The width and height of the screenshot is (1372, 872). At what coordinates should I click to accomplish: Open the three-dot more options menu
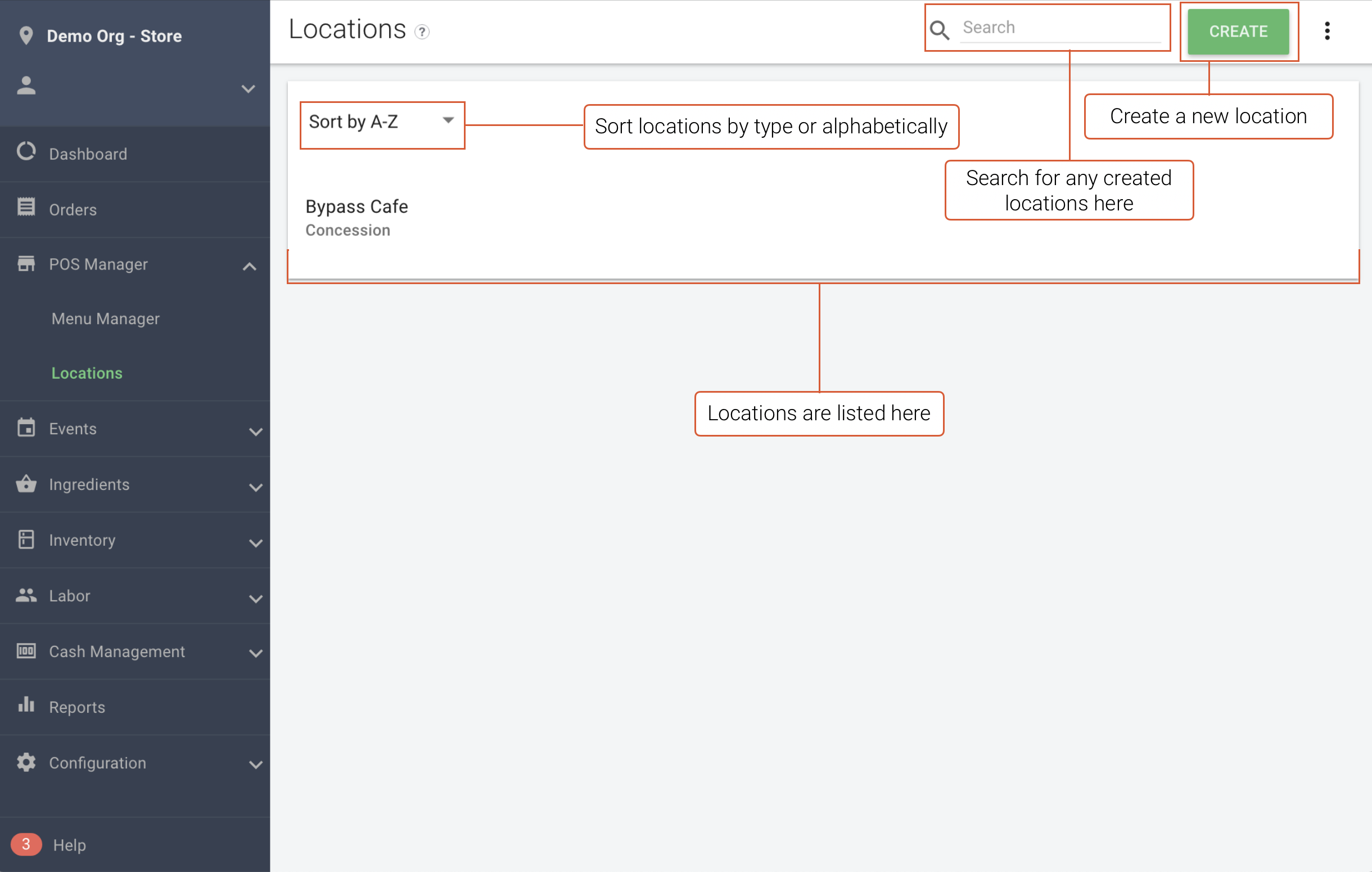coord(1327,31)
